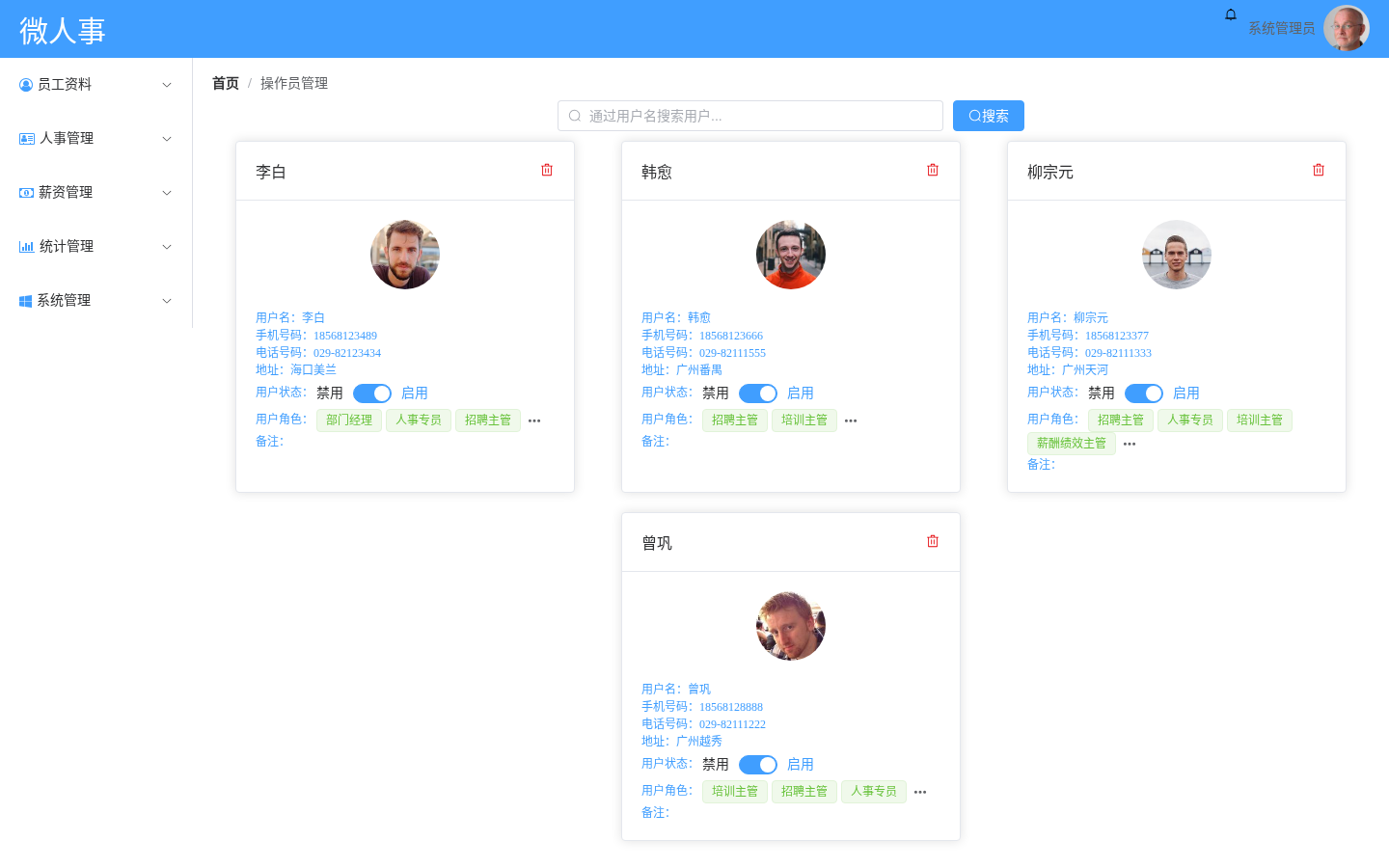This screenshot has width=1389, height=868.
Task: Toggle 柳宗元's user status switch
Action: click(x=1144, y=393)
